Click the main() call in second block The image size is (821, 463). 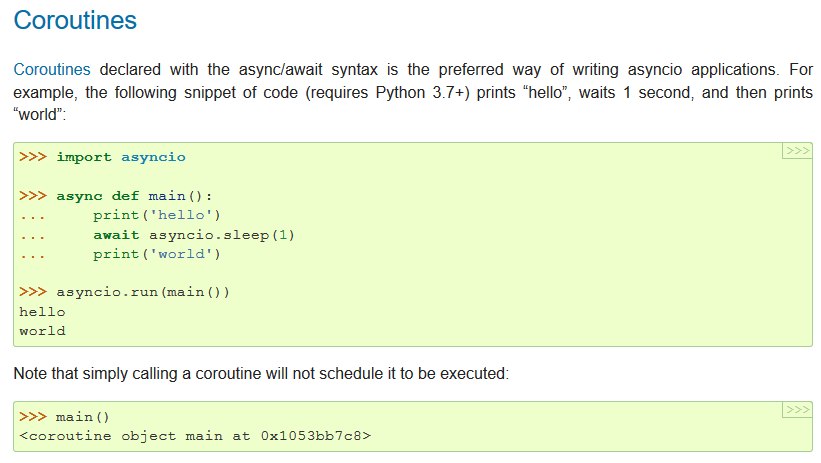click(x=82, y=417)
